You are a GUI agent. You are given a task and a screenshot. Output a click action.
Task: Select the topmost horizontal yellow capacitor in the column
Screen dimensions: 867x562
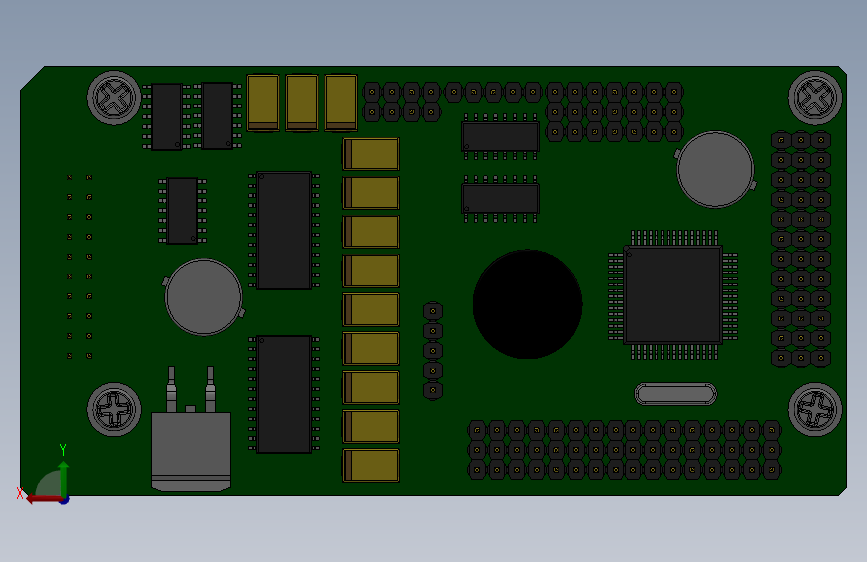pyautogui.click(x=370, y=154)
